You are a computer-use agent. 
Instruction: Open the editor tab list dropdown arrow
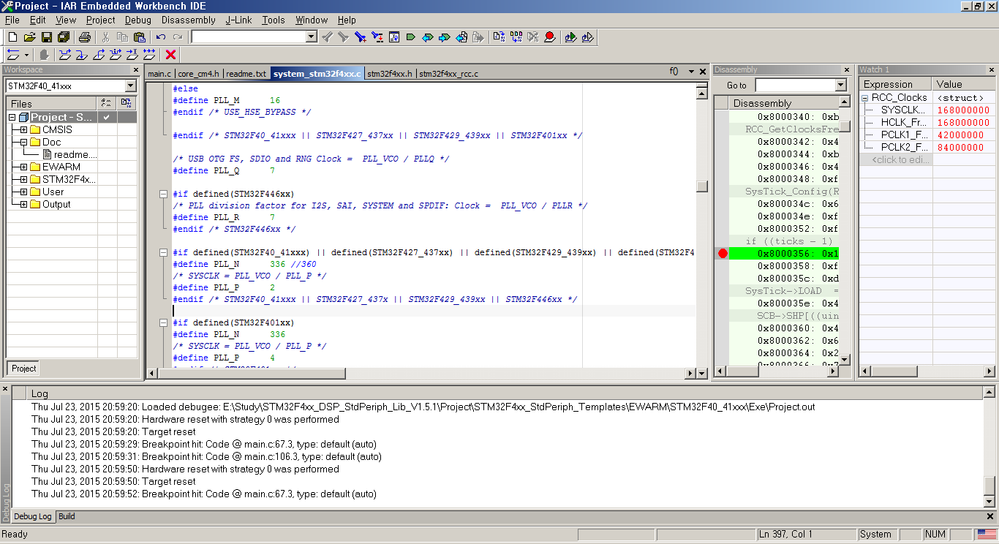[x=691, y=71]
